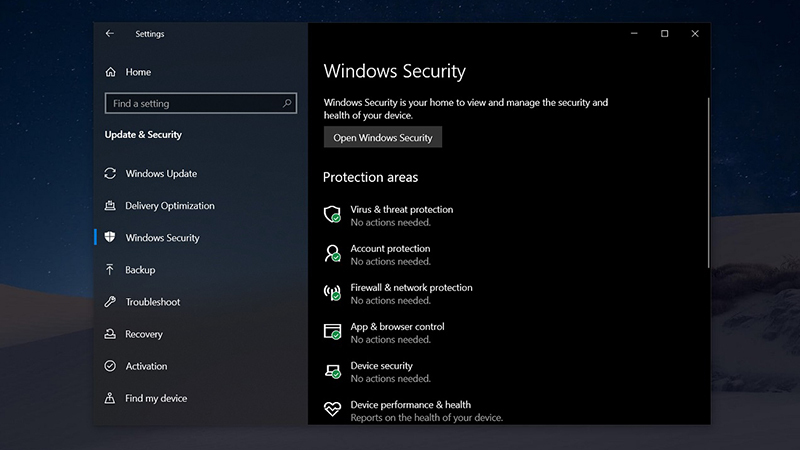Select the Windows Update sync icon

(x=110, y=173)
